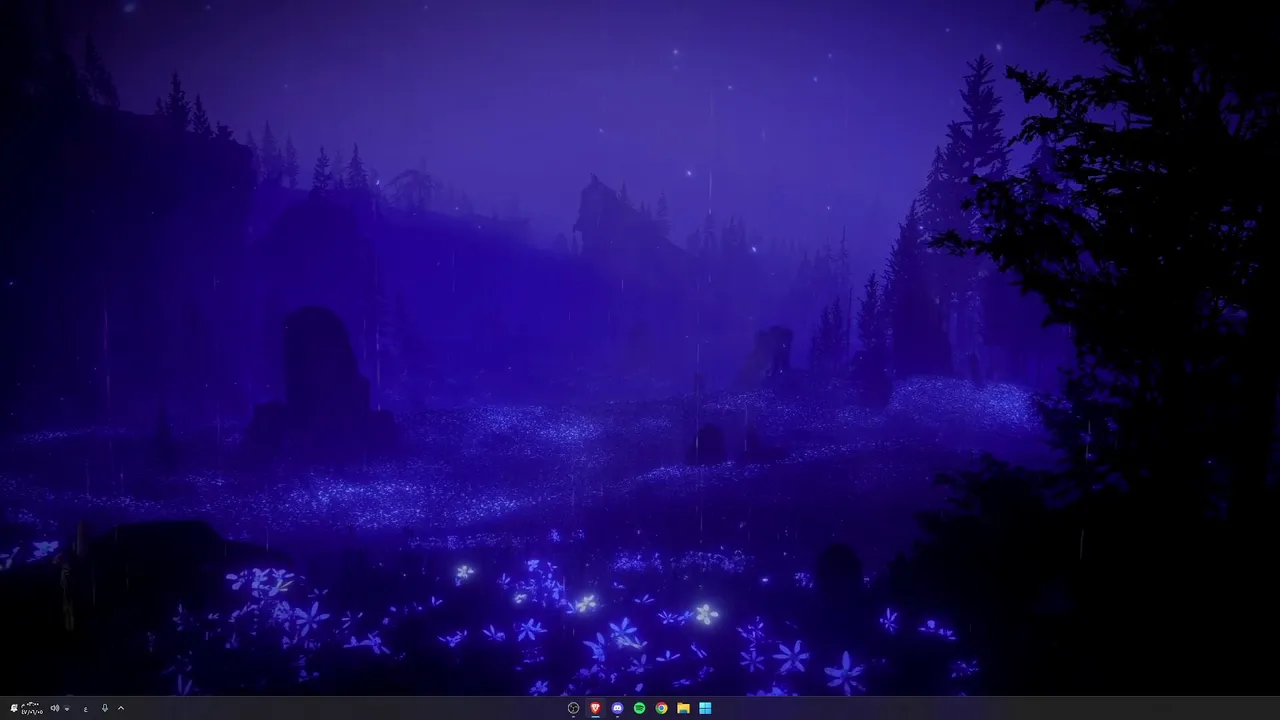Open the notification center icon
Viewport: 1280px width, 720px height.
14,708
